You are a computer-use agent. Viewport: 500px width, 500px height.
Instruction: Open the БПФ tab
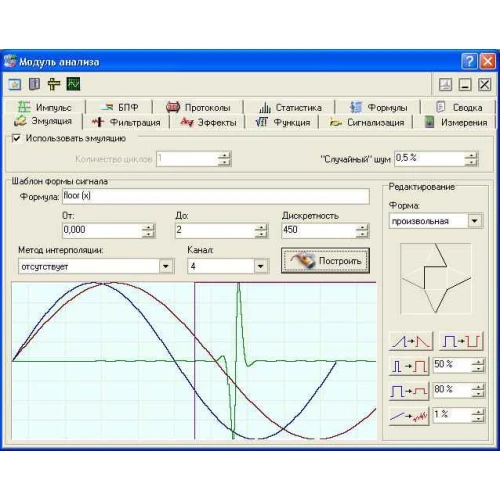point(119,107)
